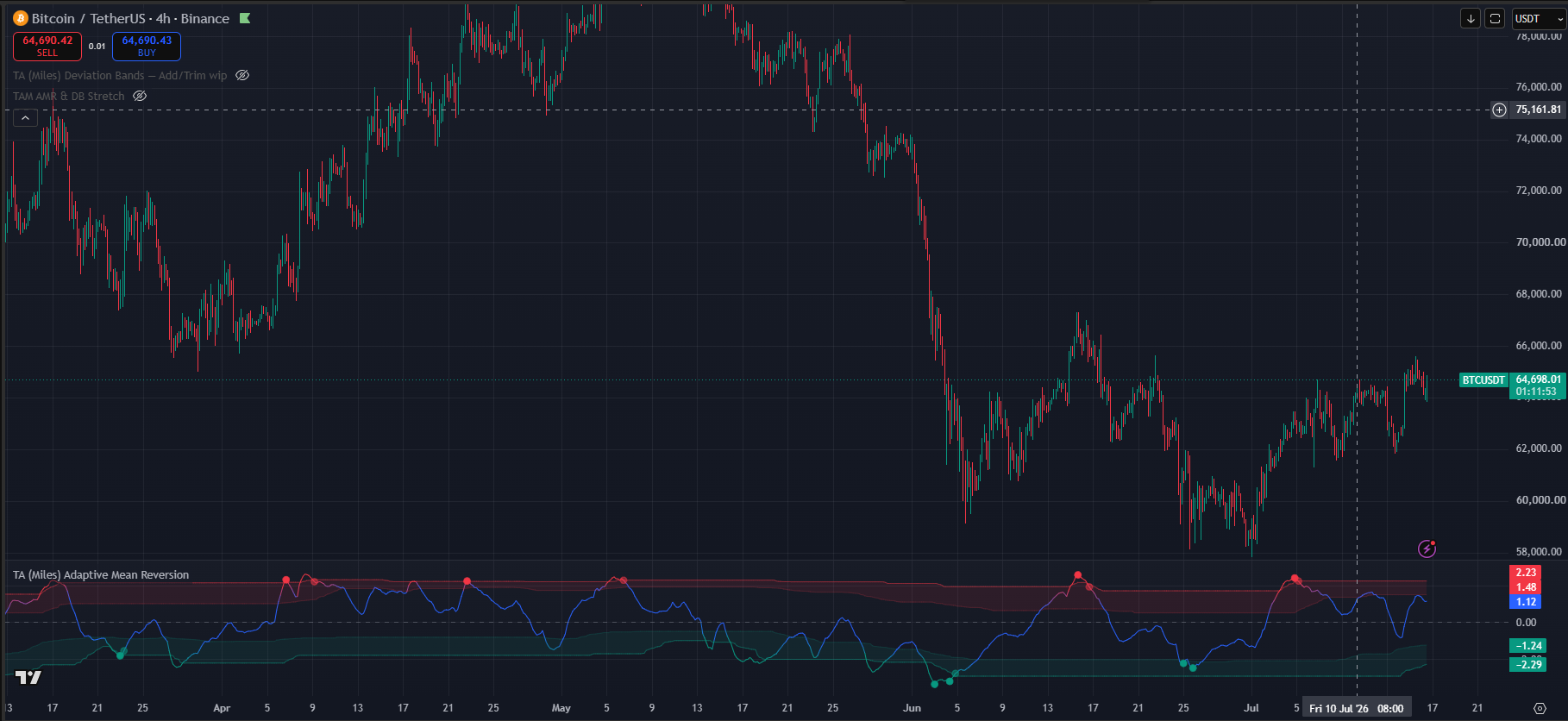The width and height of the screenshot is (1568, 721).
Task: Open chart settings hexagon icon at bottom right
Action: (x=1540, y=708)
